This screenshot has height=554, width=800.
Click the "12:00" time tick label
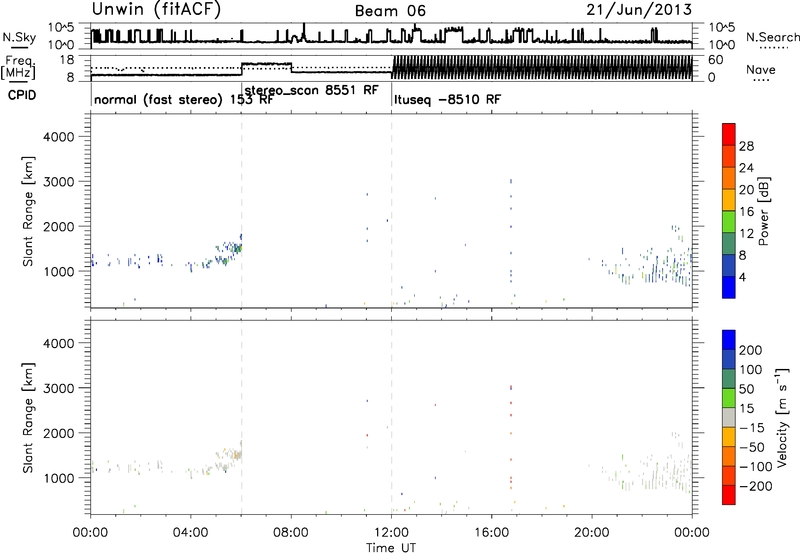point(391,533)
